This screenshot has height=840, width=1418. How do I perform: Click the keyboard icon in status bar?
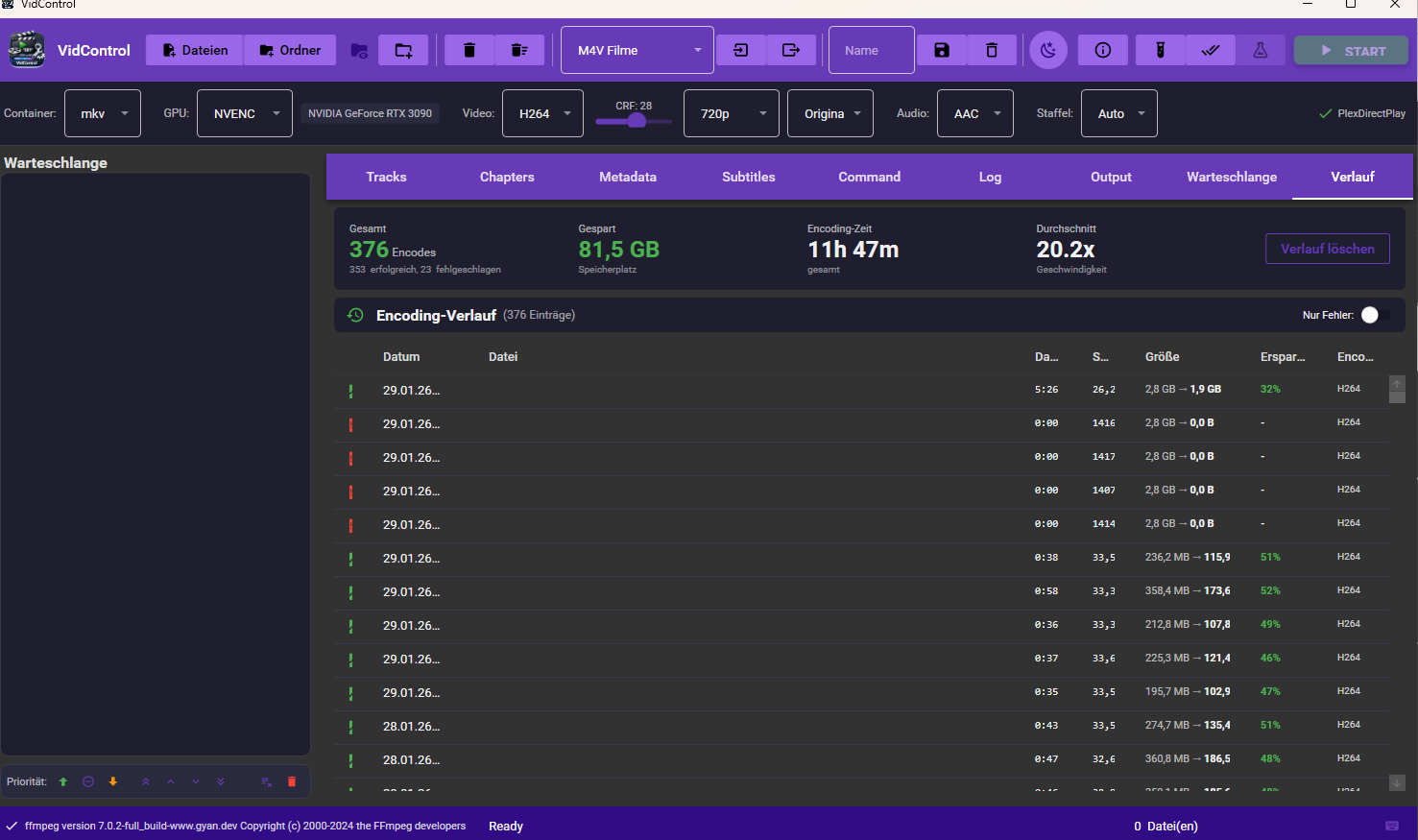[x=1392, y=826]
